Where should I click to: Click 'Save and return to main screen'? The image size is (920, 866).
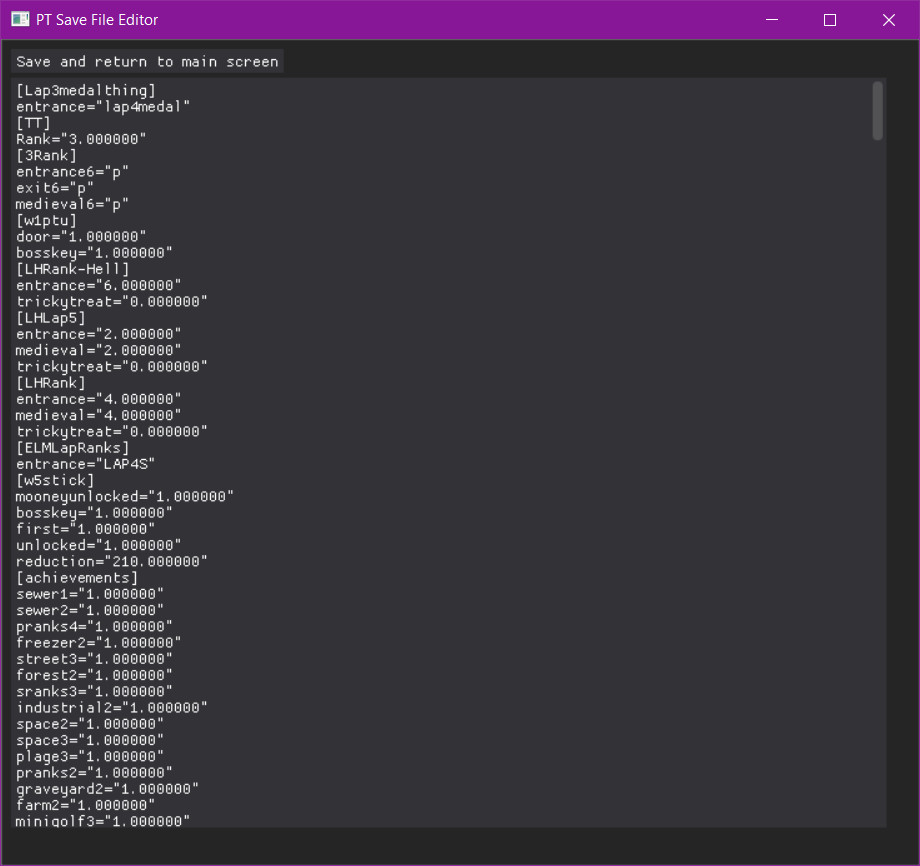pyautogui.click(x=146, y=61)
